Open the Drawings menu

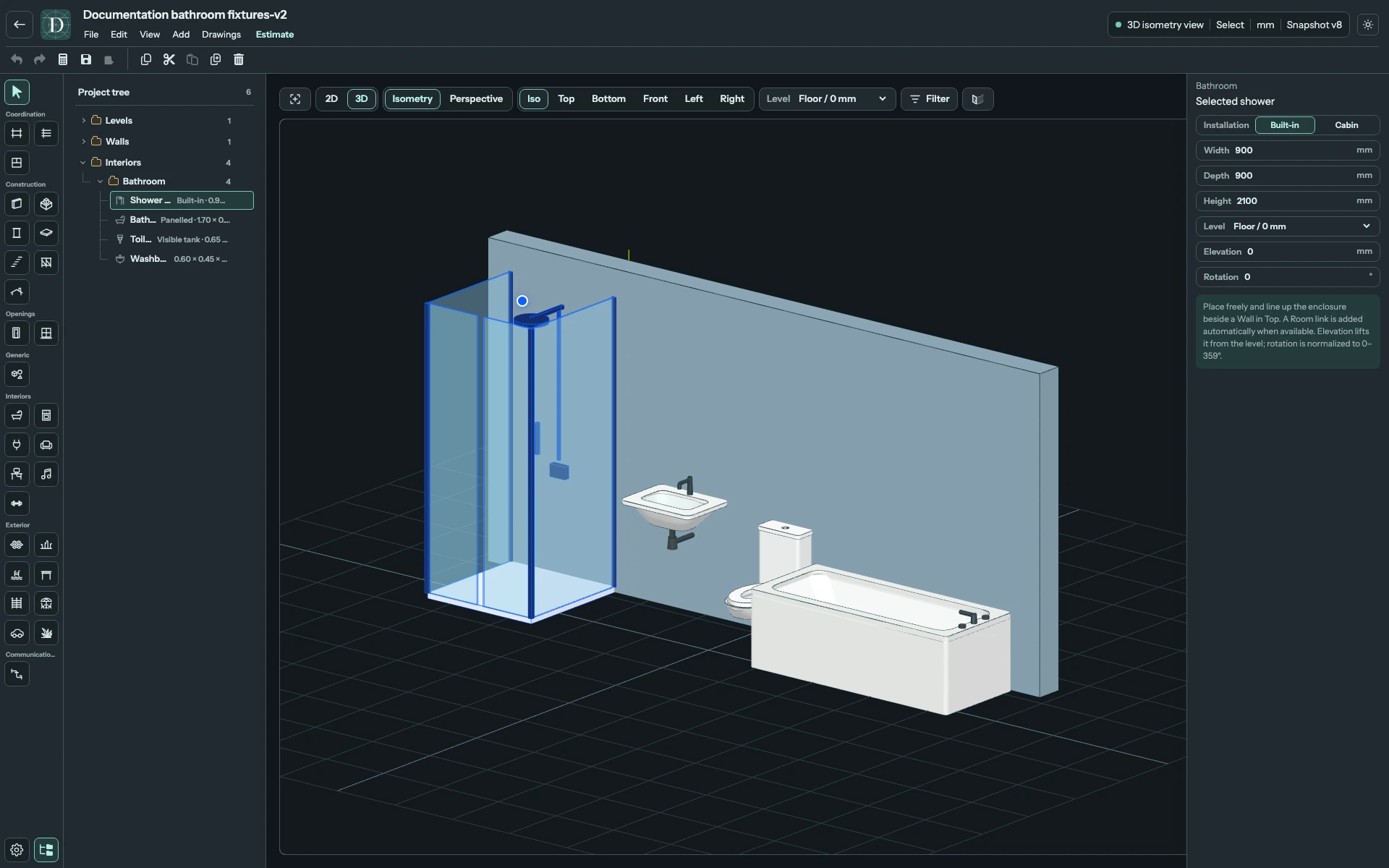221,35
